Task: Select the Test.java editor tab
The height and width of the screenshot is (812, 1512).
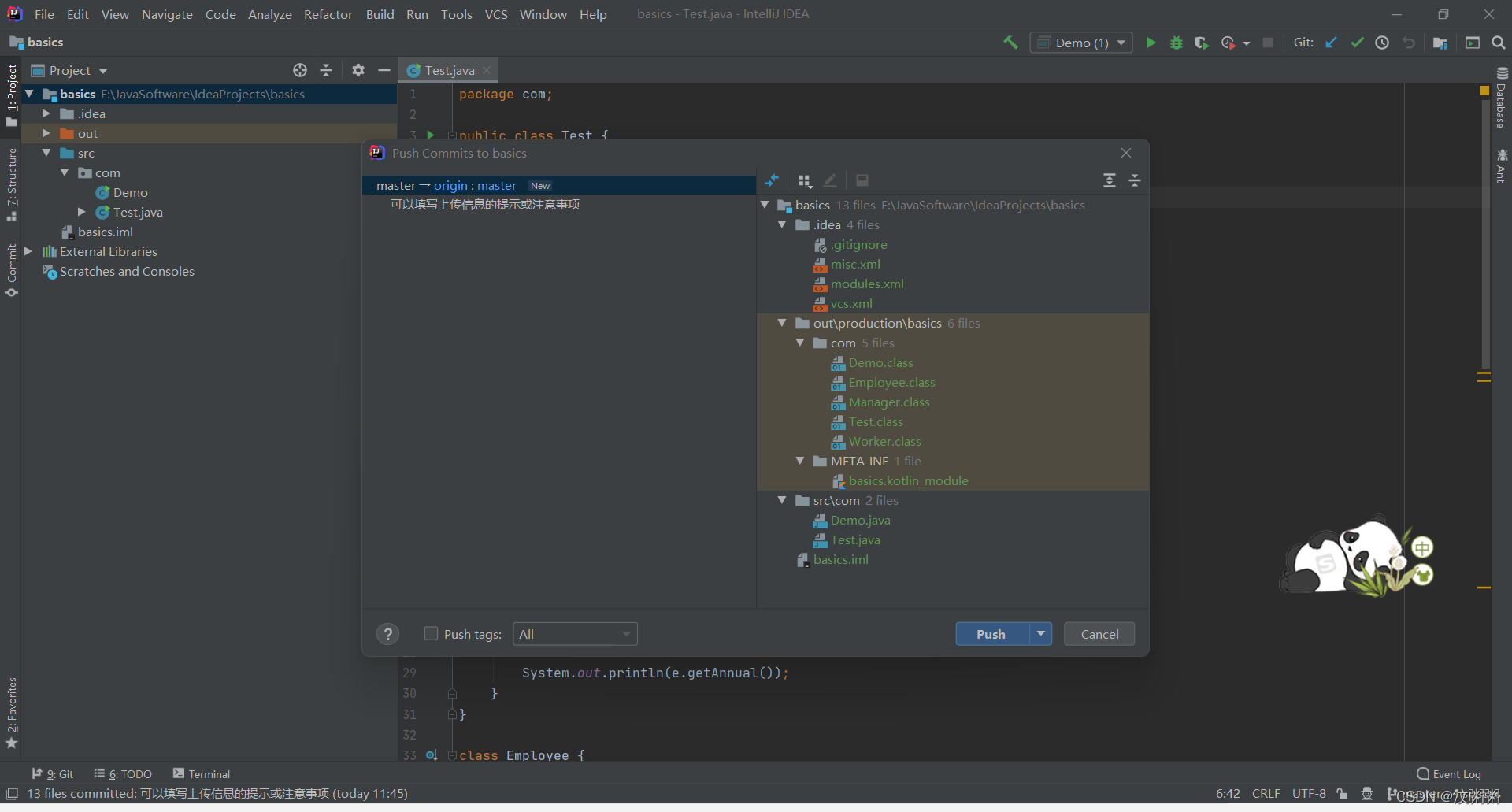Action: click(x=449, y=70)
